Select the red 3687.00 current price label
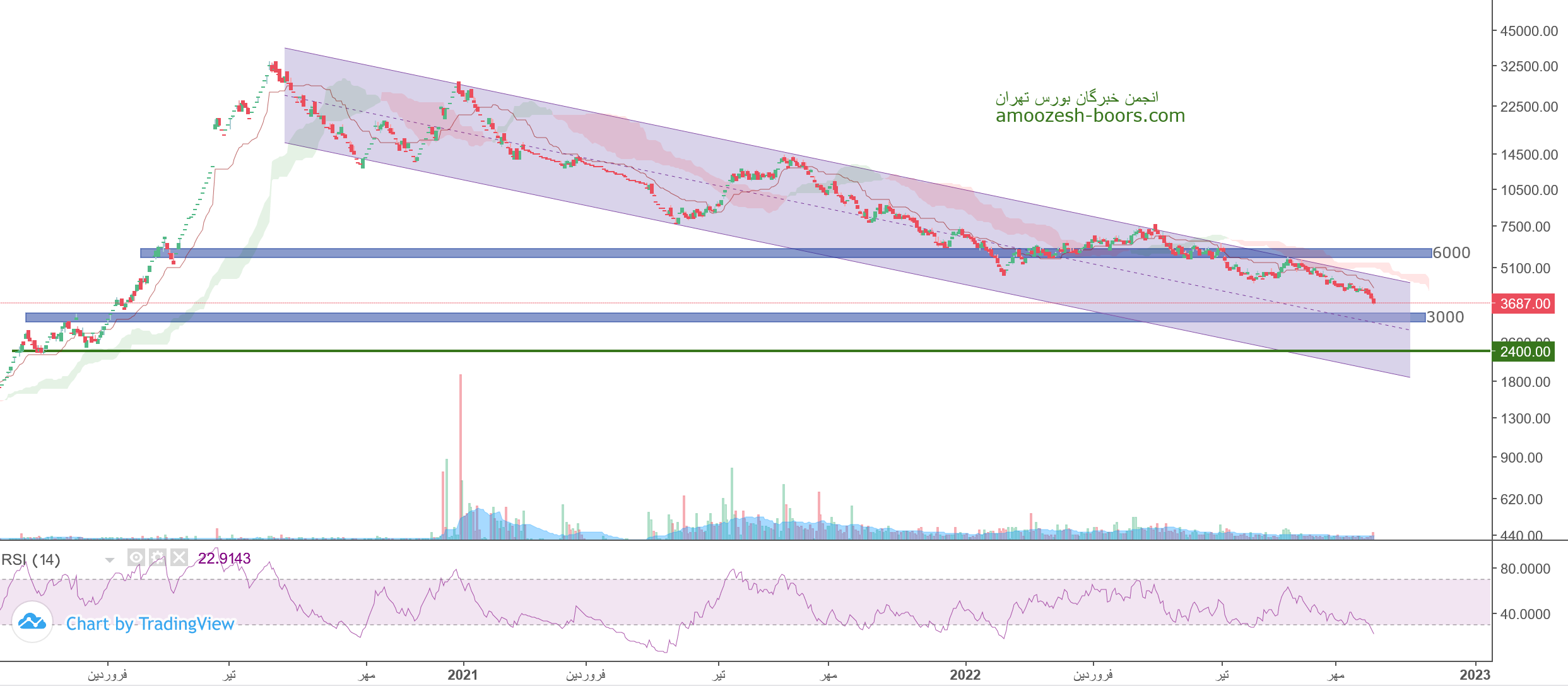This screenshot has width=1568, height=686. click(1524, 304)
